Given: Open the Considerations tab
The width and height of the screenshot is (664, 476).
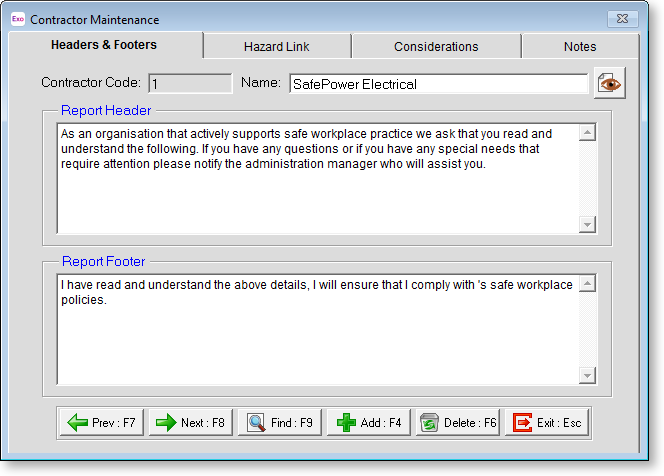Looking at the screenshot, I should pos(436,47).
